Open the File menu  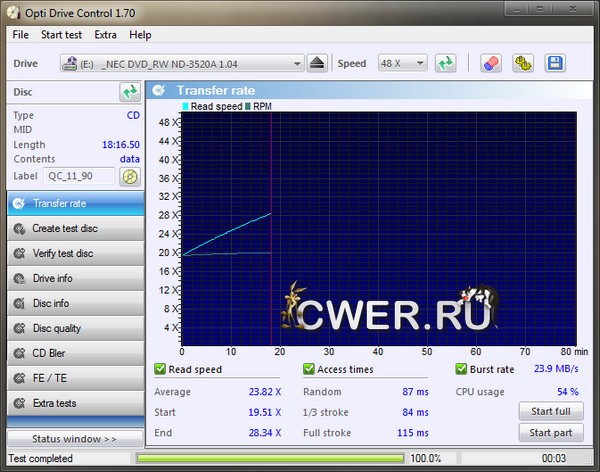coord(20,35)
